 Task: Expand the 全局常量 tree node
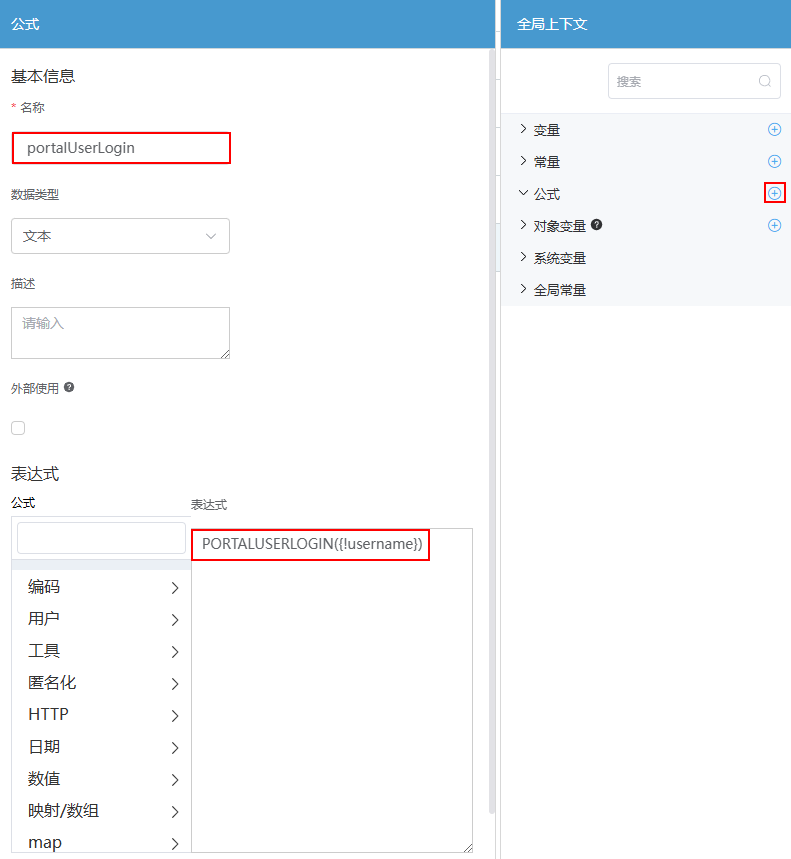pyautogui.click(x=523, y=289)
